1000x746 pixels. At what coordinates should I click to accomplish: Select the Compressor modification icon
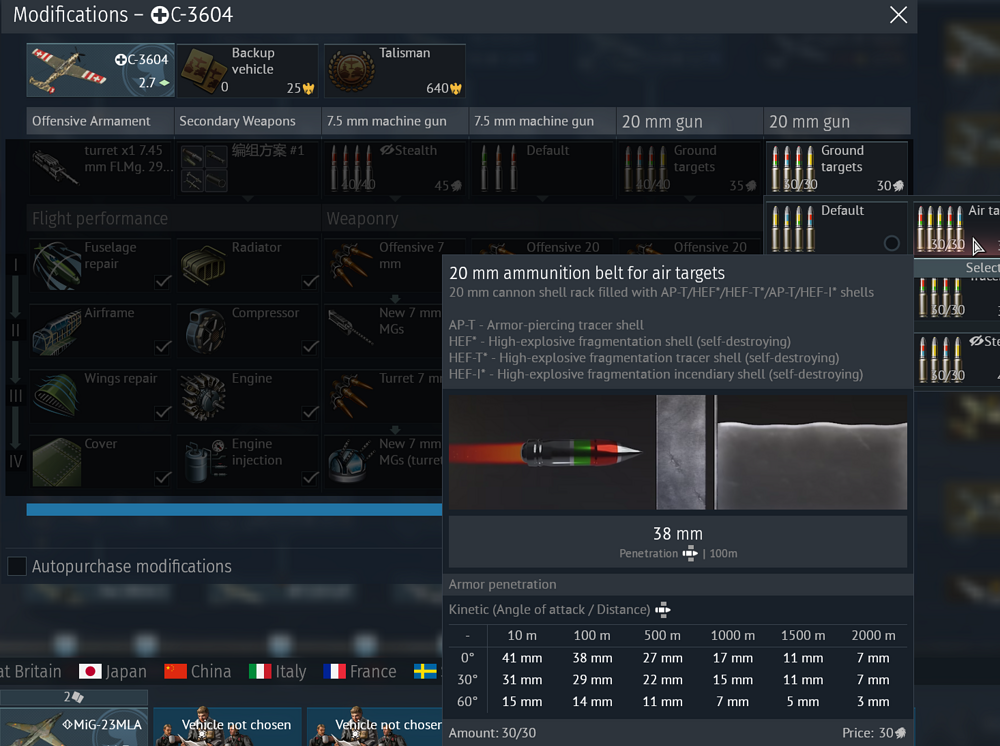click(x=204, y=330)
